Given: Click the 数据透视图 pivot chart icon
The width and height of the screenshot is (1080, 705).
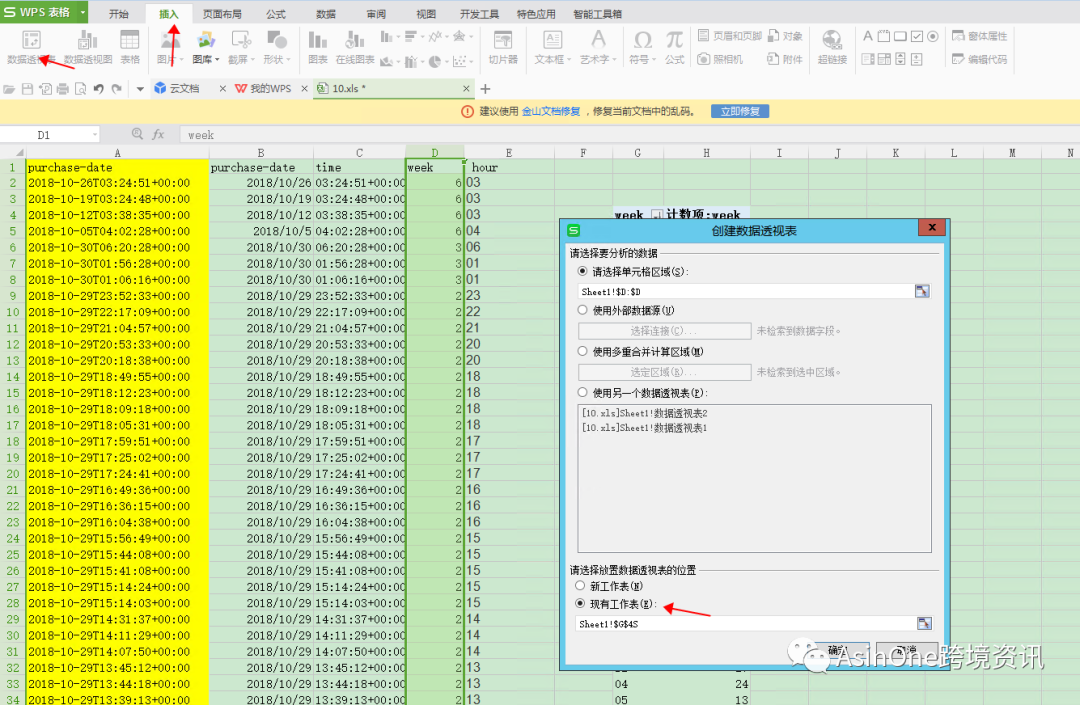Looking at the screenshot, I should click(87, 39).
